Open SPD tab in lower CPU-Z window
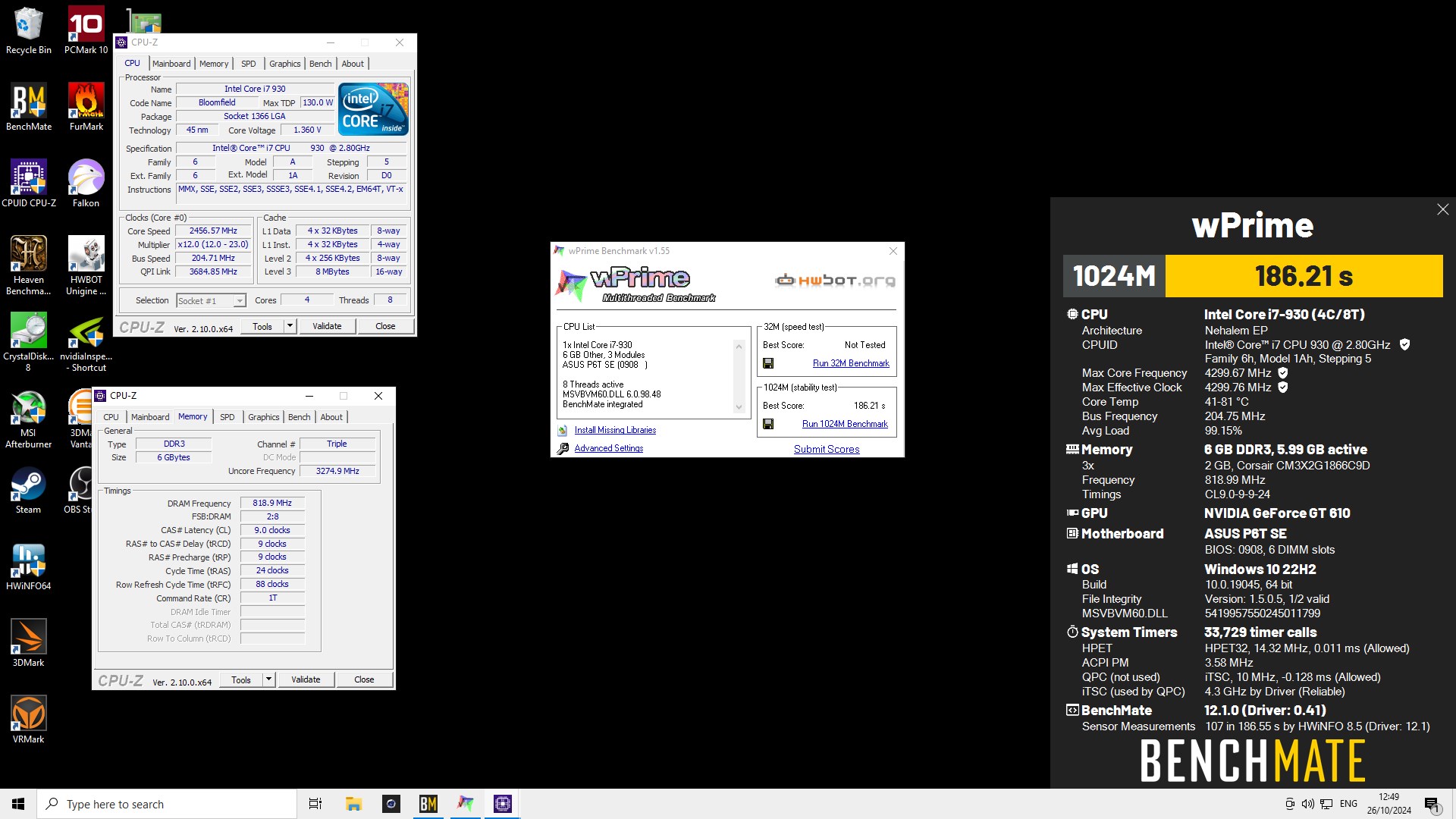Image resolution: width=1456 pixels, height=819 pixels. 227,417
